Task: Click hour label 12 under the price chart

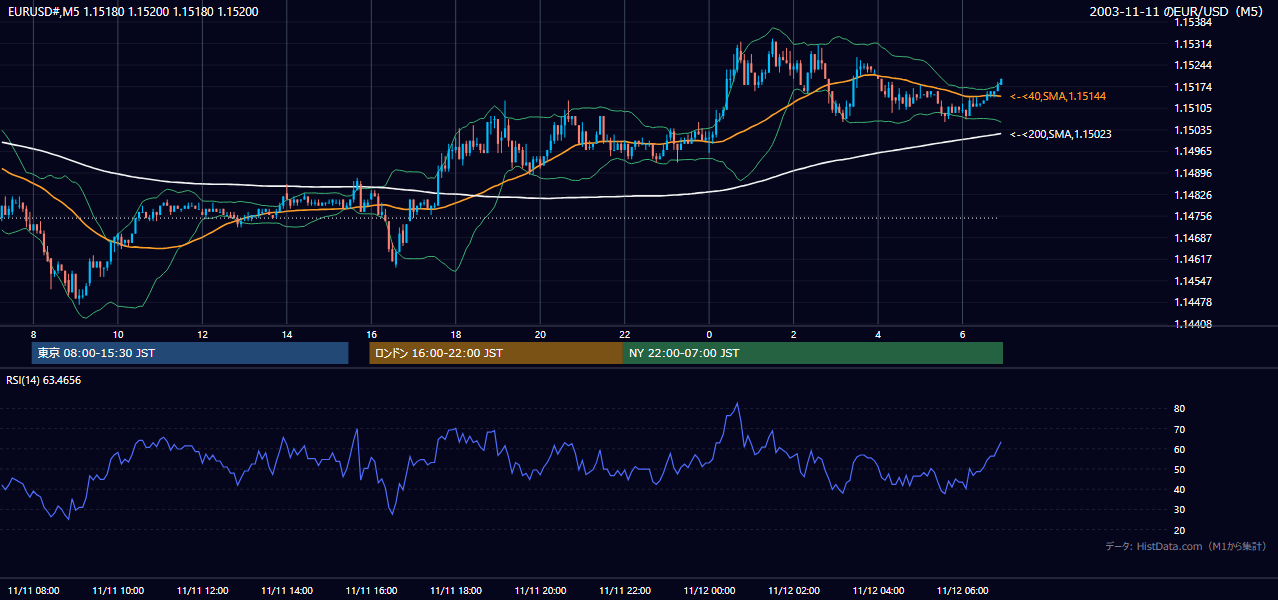Action: [202, 334]
